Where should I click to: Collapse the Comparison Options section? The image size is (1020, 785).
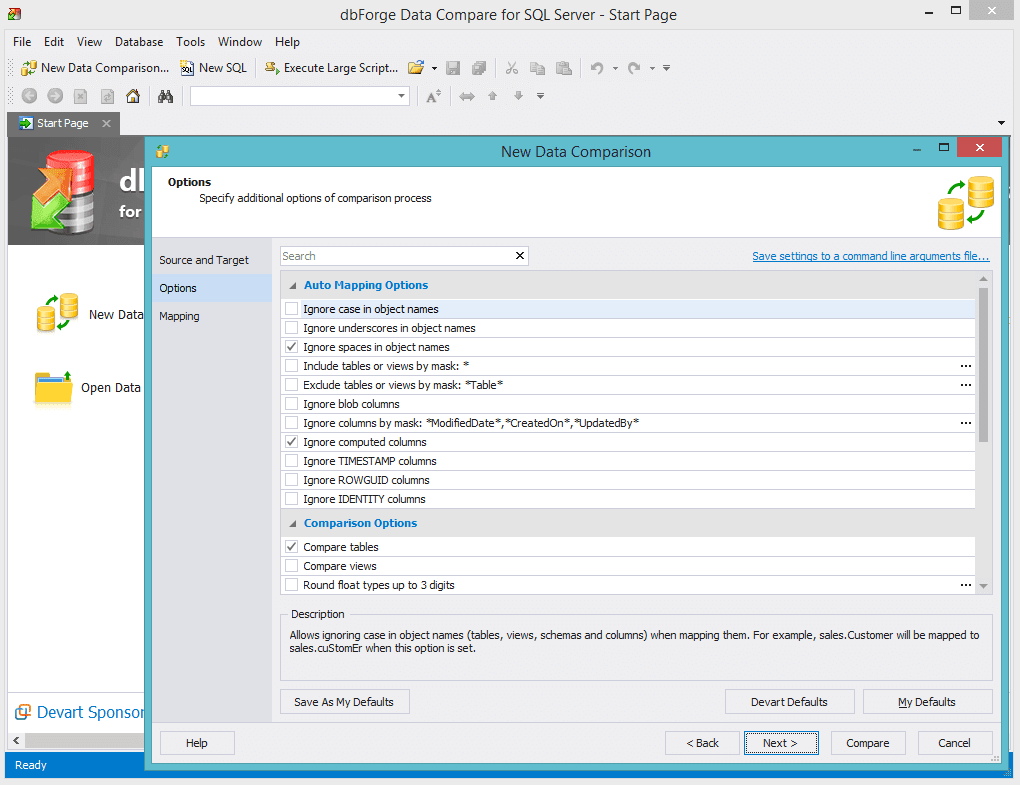point(292,524)
